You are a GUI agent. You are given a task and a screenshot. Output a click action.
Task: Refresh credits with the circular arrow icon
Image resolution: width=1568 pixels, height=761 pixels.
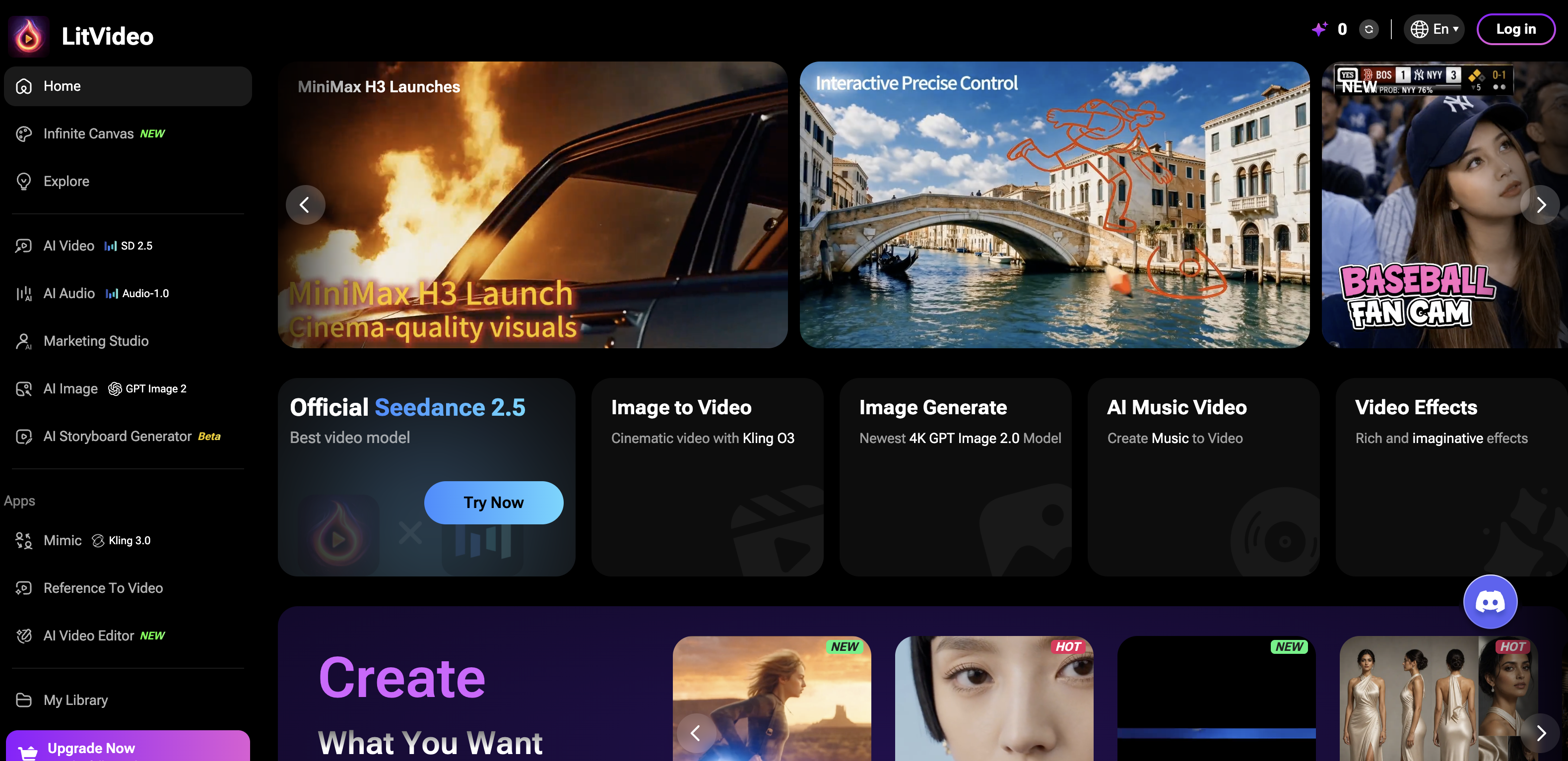[x=1369, y=29]
